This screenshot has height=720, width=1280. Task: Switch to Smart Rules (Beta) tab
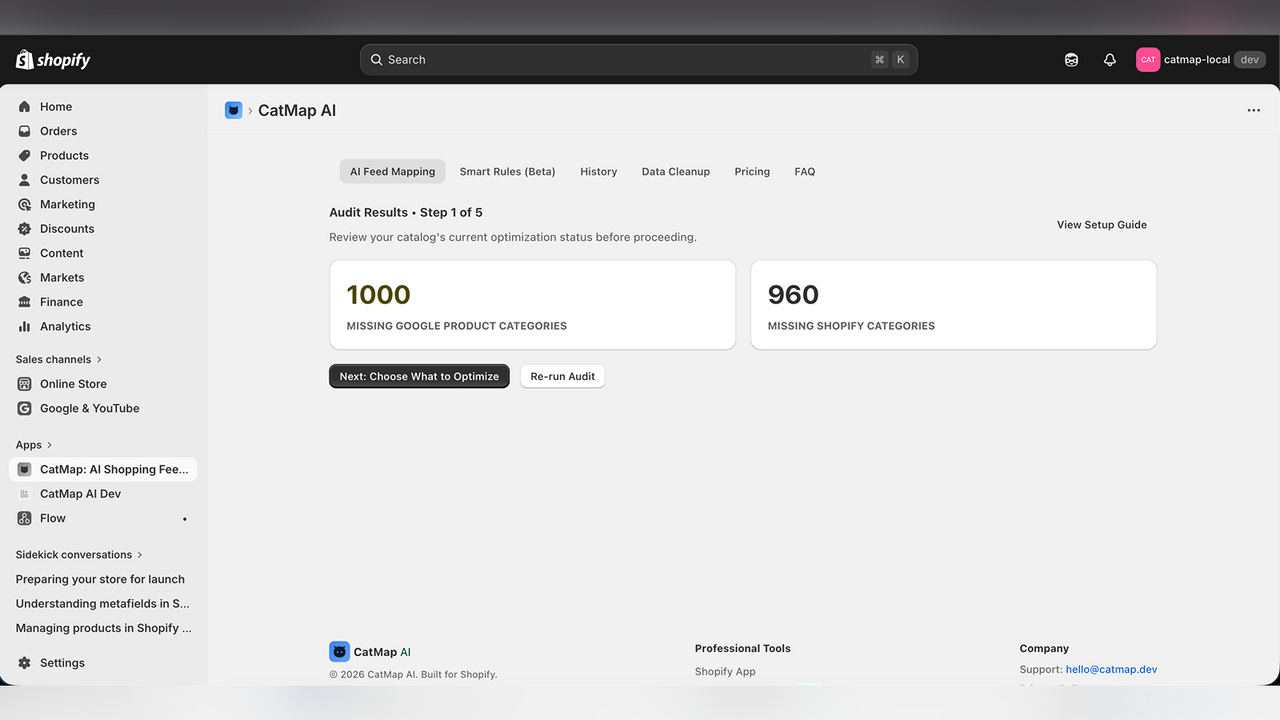click(507, 172)
